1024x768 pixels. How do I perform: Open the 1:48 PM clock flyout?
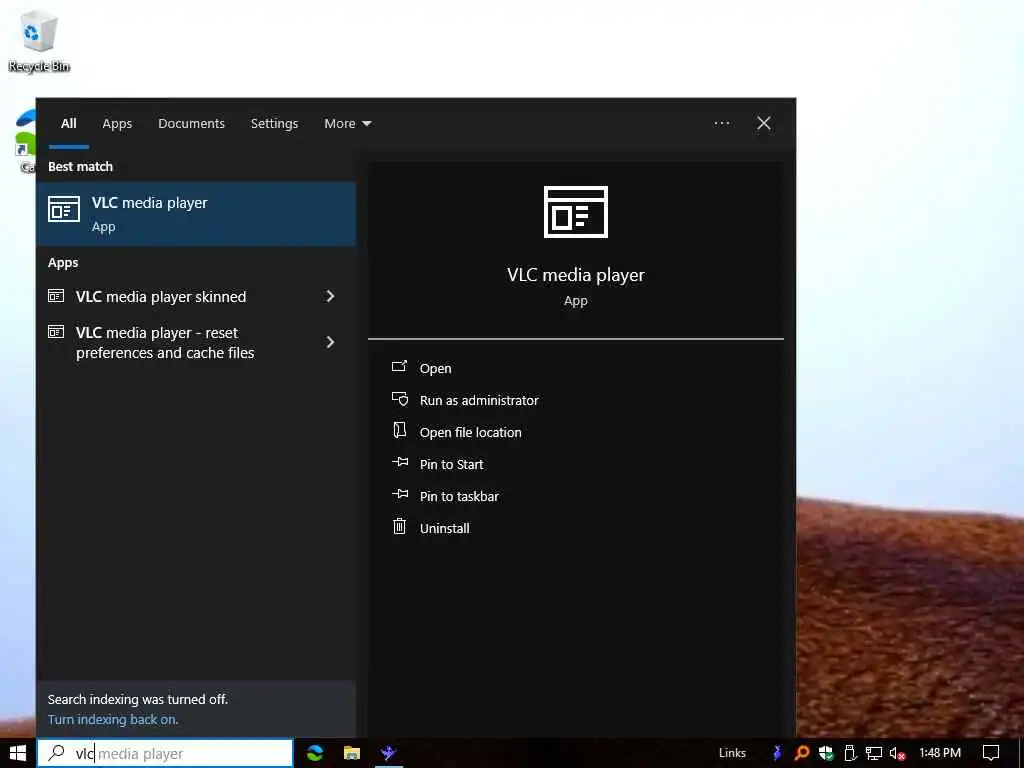(x=940, y=753)
